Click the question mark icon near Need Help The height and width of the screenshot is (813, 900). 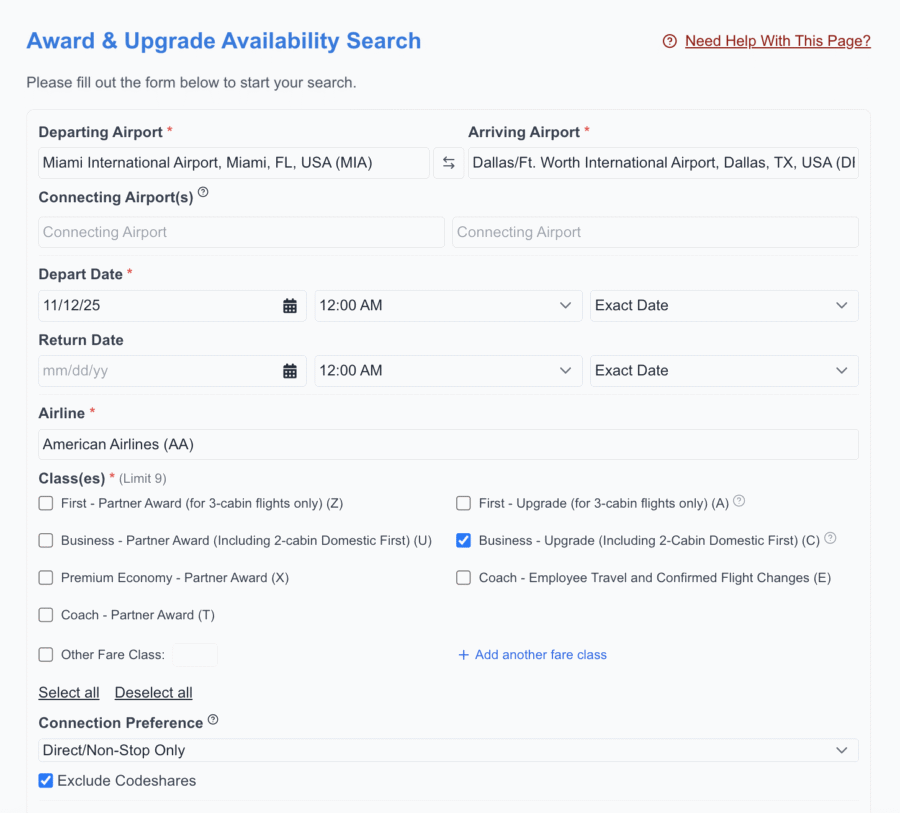tap(668, 41)
